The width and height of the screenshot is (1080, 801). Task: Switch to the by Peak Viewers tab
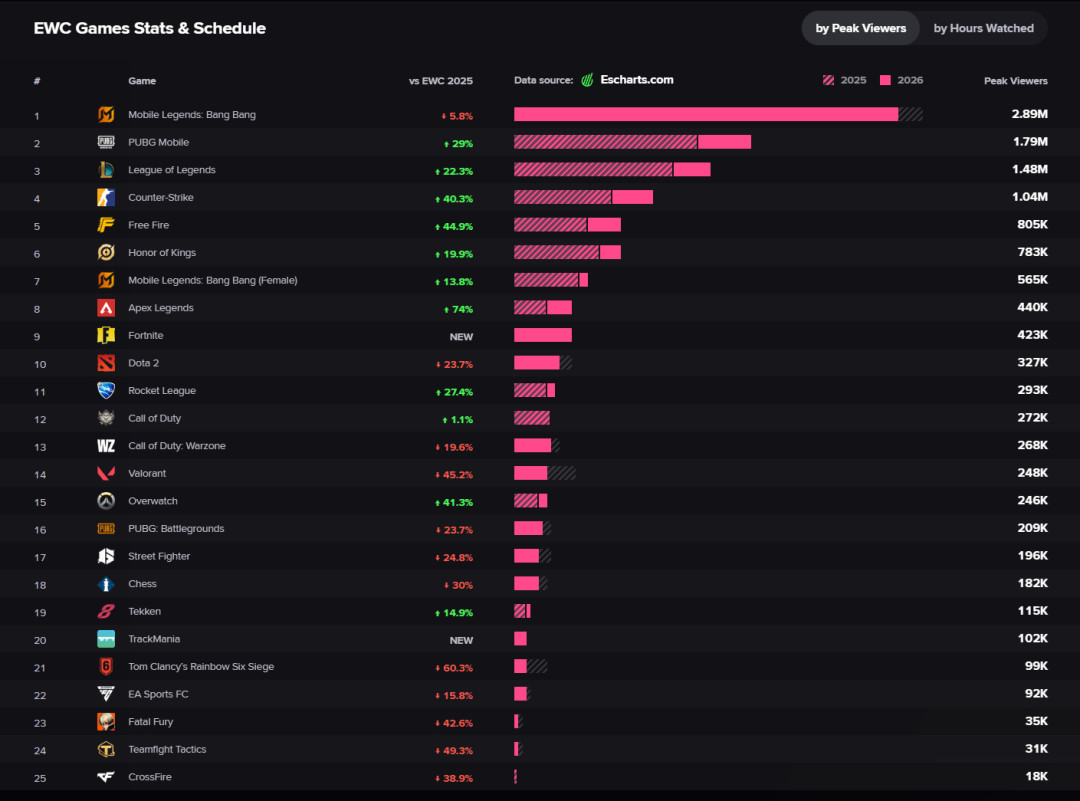tap(860, 28)
